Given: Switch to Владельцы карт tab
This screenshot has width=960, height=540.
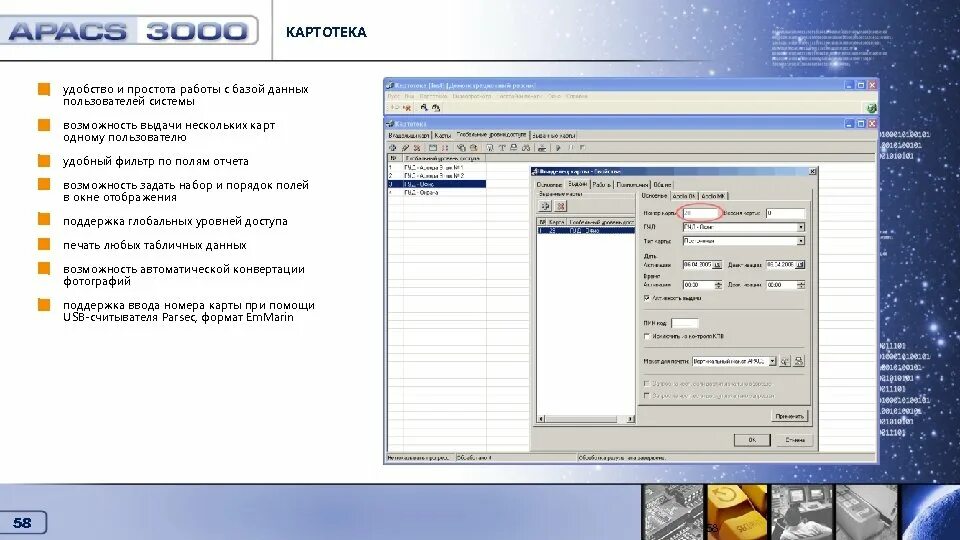Looking at the screenshot, I should (x=409, y=135).
